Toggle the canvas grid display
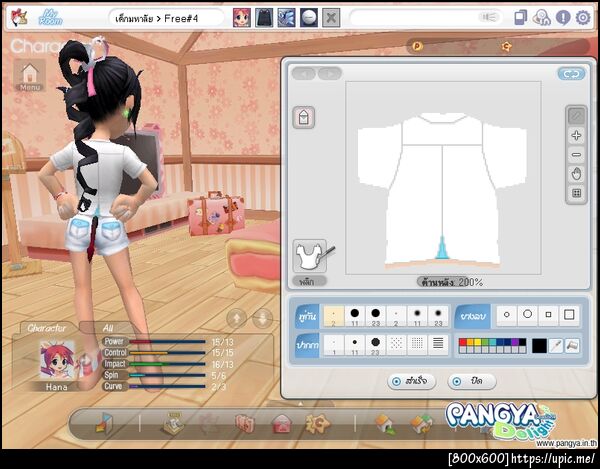 [576, 193]
